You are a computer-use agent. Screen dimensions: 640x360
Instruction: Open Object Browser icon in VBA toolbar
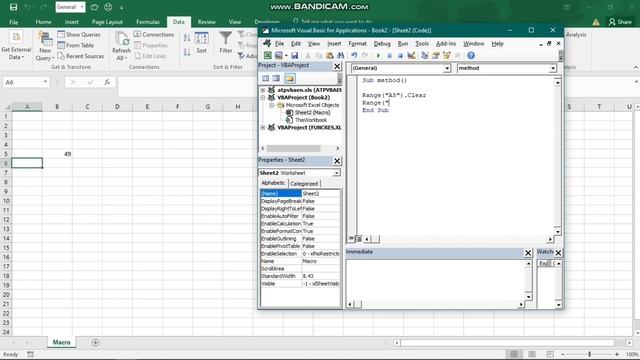pyautogui.click(x=447, y=56)
